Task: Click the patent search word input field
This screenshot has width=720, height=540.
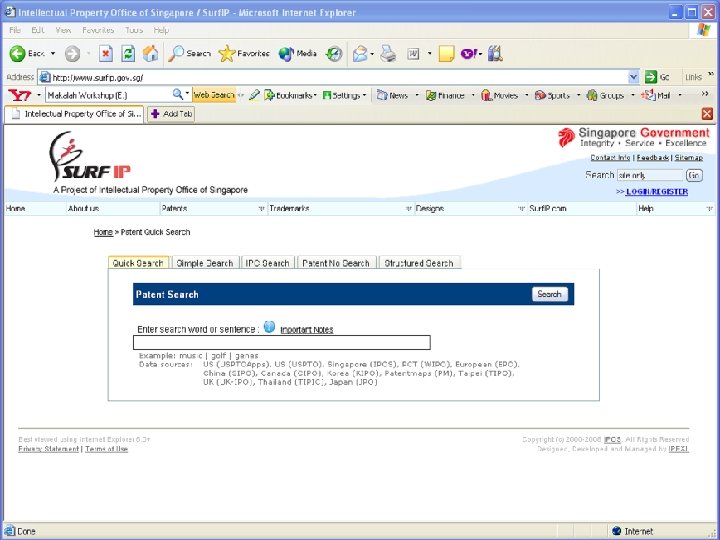Action: point(282,343)
